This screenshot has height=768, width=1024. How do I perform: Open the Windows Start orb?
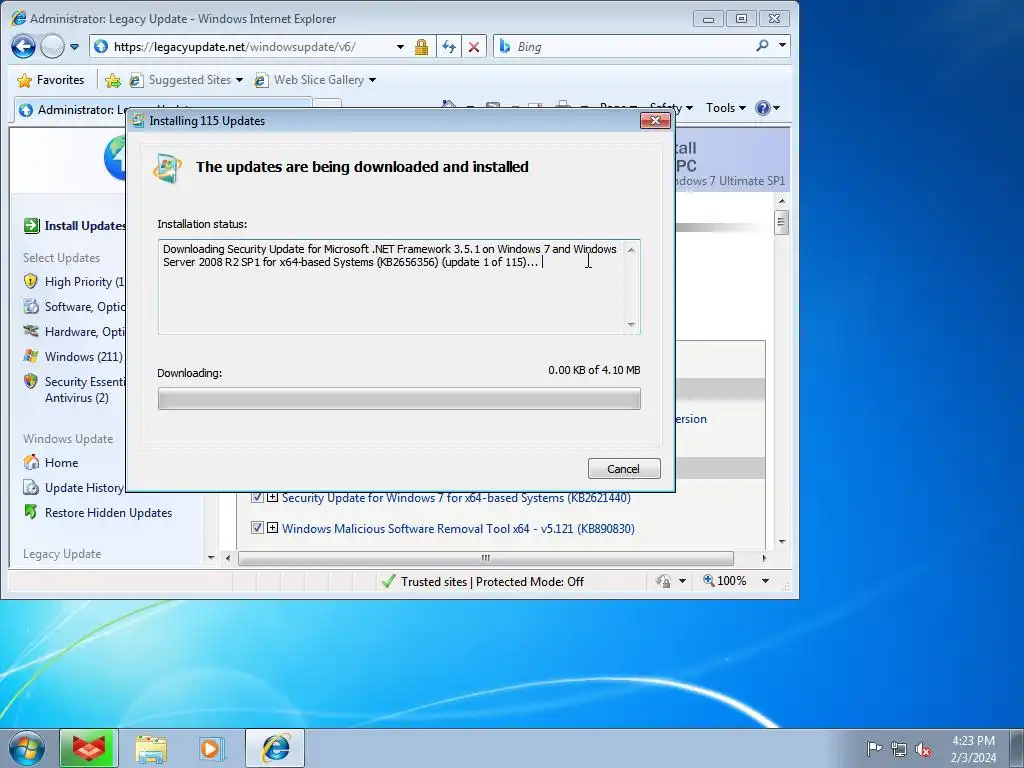[26, 748]
